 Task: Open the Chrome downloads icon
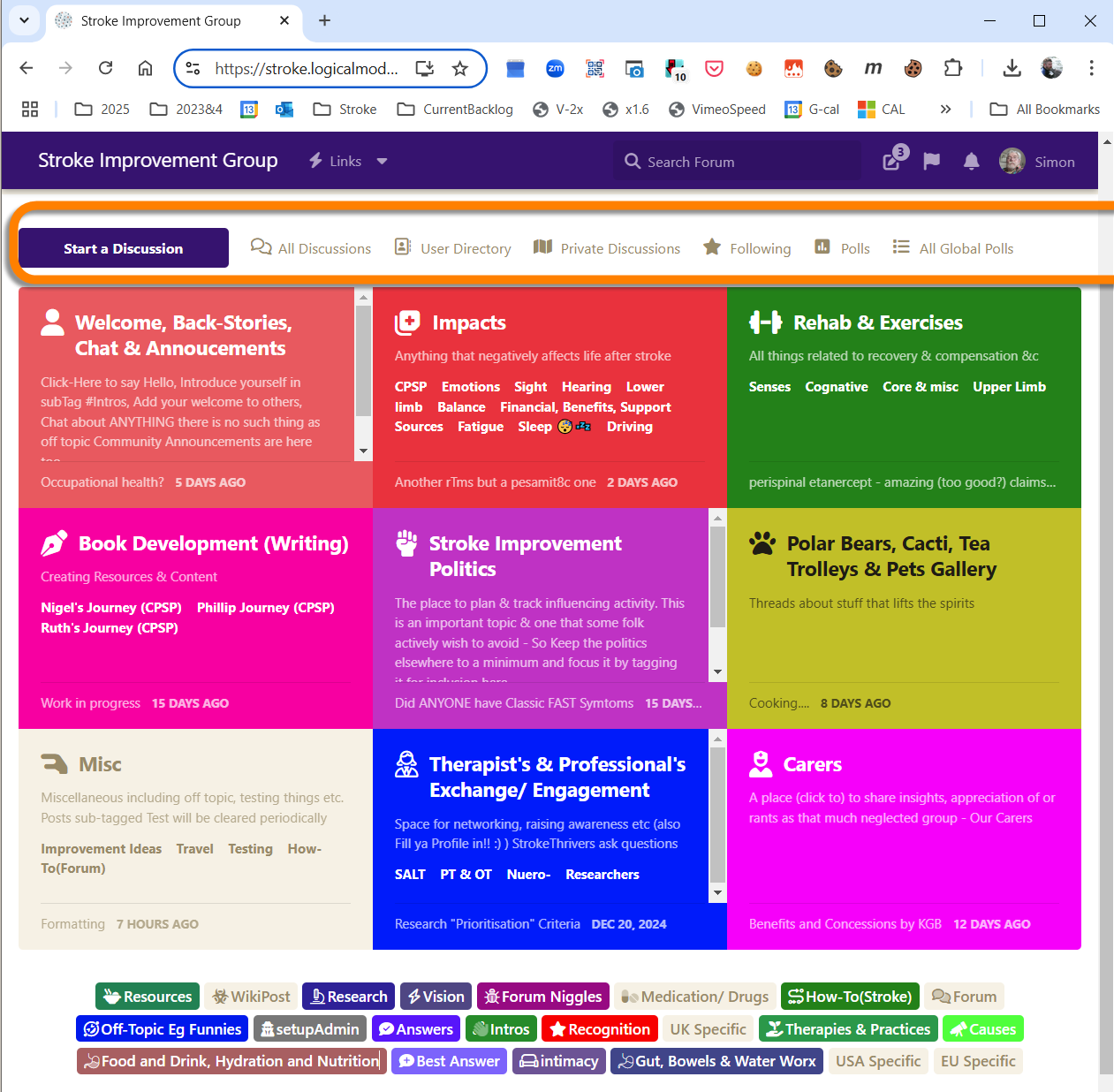[1012, 68]
